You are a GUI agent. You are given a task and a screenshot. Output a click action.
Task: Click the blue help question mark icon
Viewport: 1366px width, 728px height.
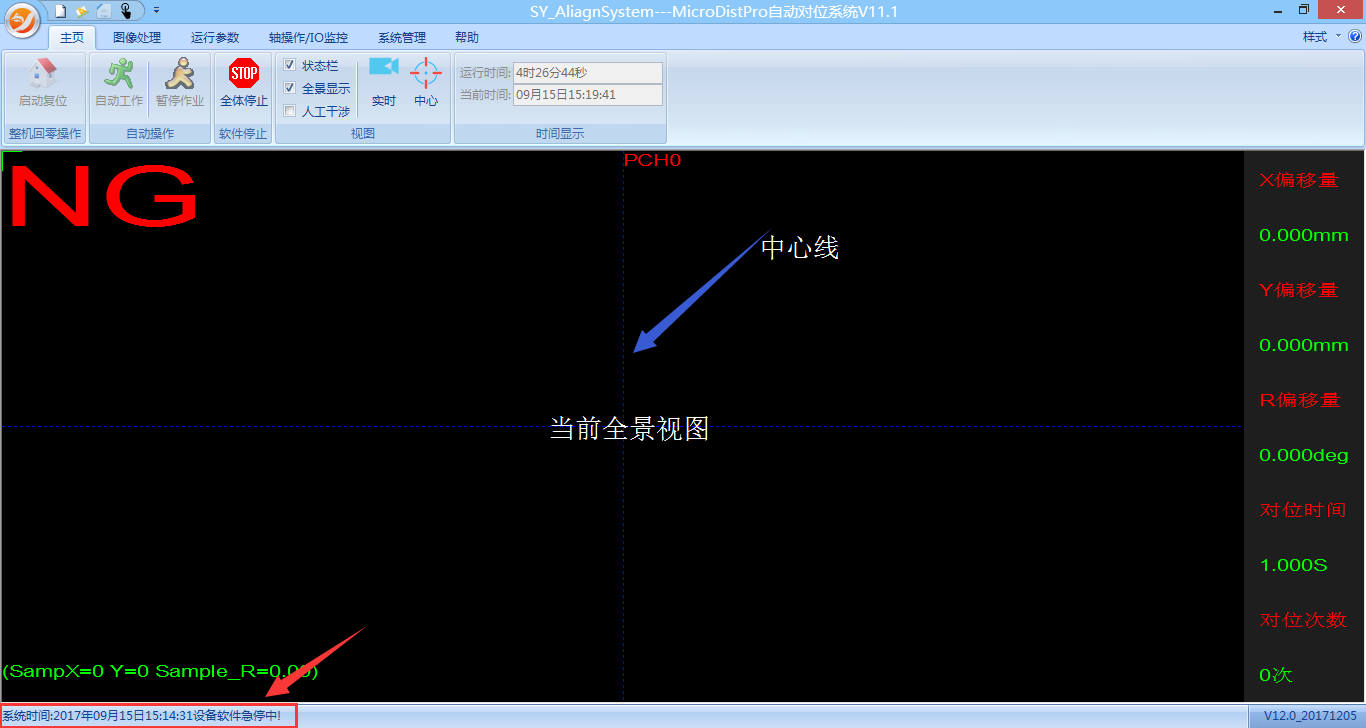(x=1355, y=37)
